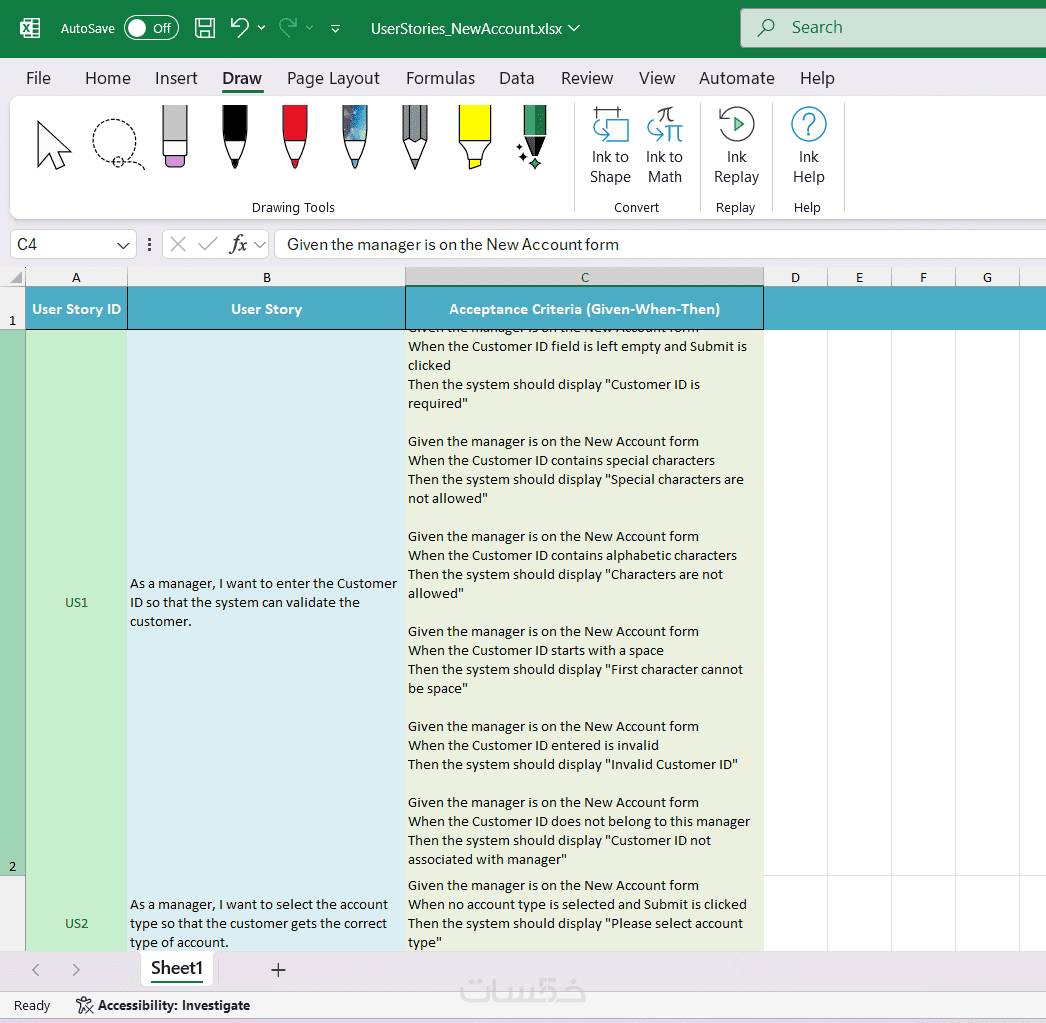Click Ink to Math
This screenshot has height=1023, width=1046.
click(664, 147)
